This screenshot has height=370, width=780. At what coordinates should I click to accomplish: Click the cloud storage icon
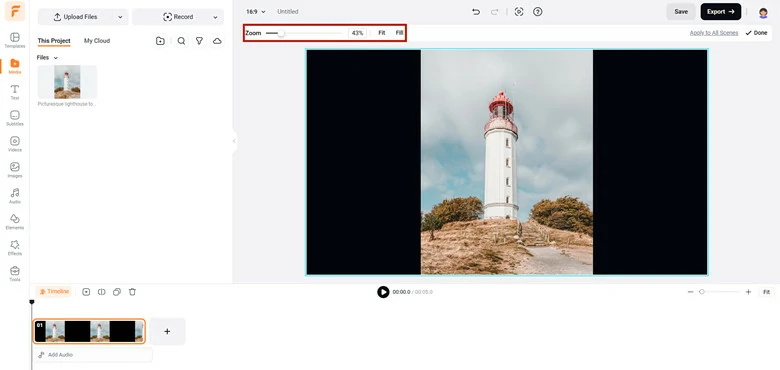pos(217,41)
